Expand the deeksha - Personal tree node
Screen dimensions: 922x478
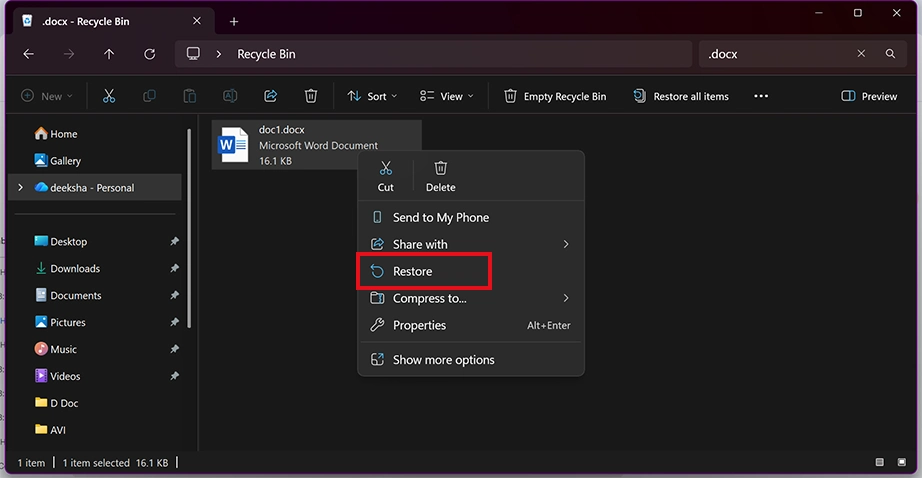pyautogui.click(x=21, y=188)
